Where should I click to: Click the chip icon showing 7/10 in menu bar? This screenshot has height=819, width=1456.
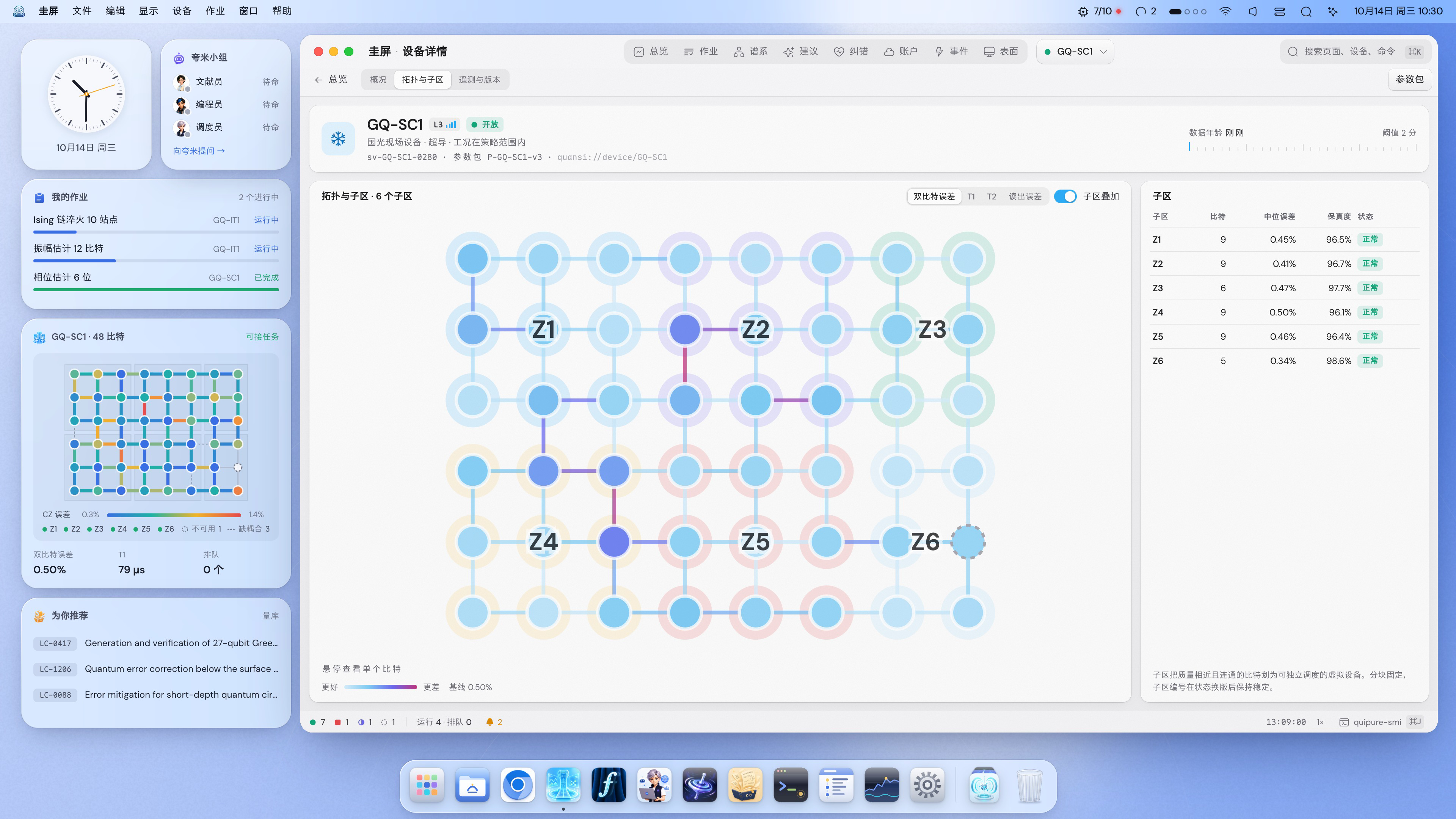pos(1099,11)
